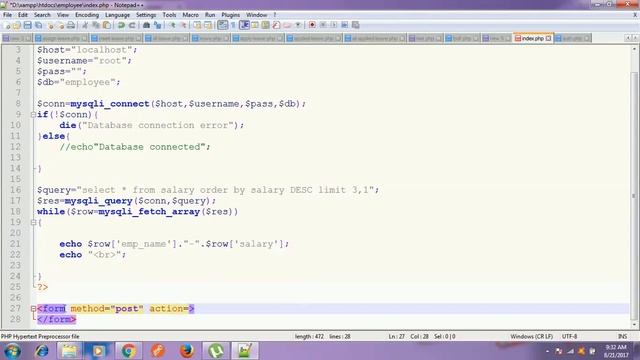Toggle synchronized vertical scrolling icon

coord(197,25)
